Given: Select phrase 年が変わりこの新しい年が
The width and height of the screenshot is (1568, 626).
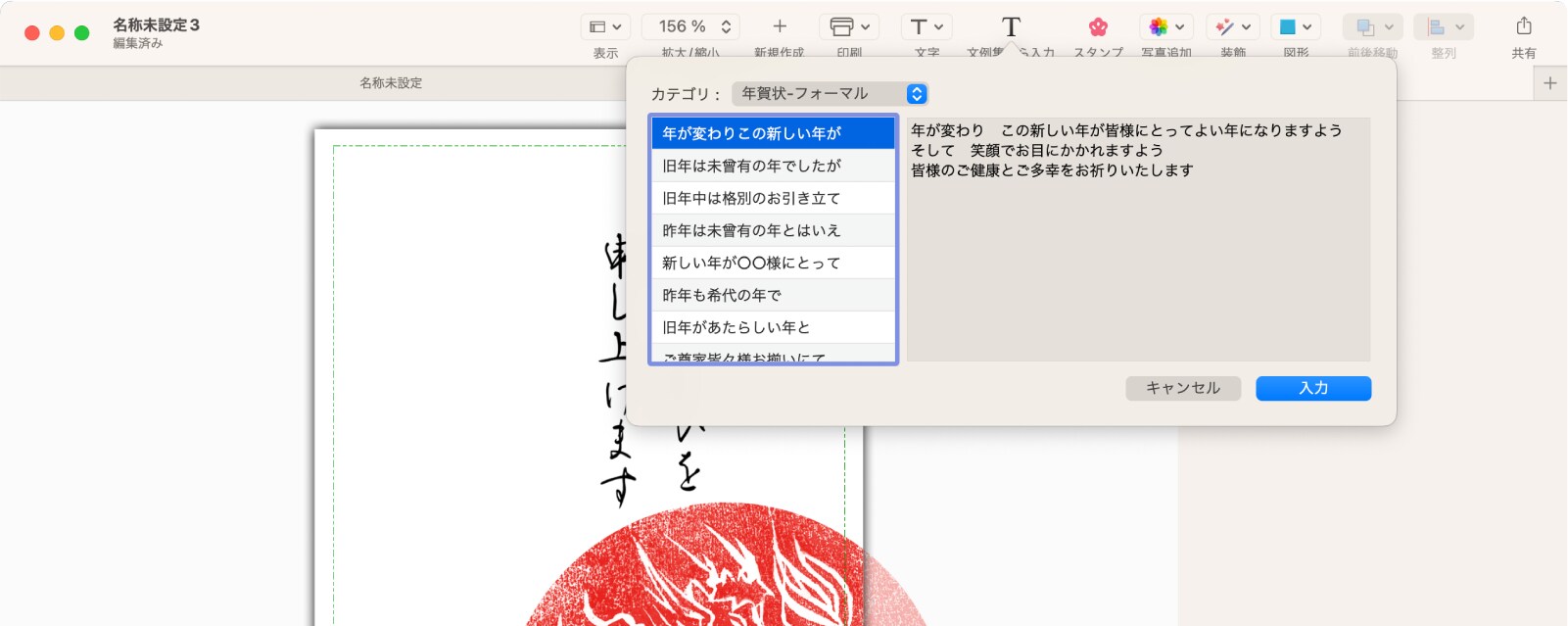Looking at the screenshot, I should point(774,133).
